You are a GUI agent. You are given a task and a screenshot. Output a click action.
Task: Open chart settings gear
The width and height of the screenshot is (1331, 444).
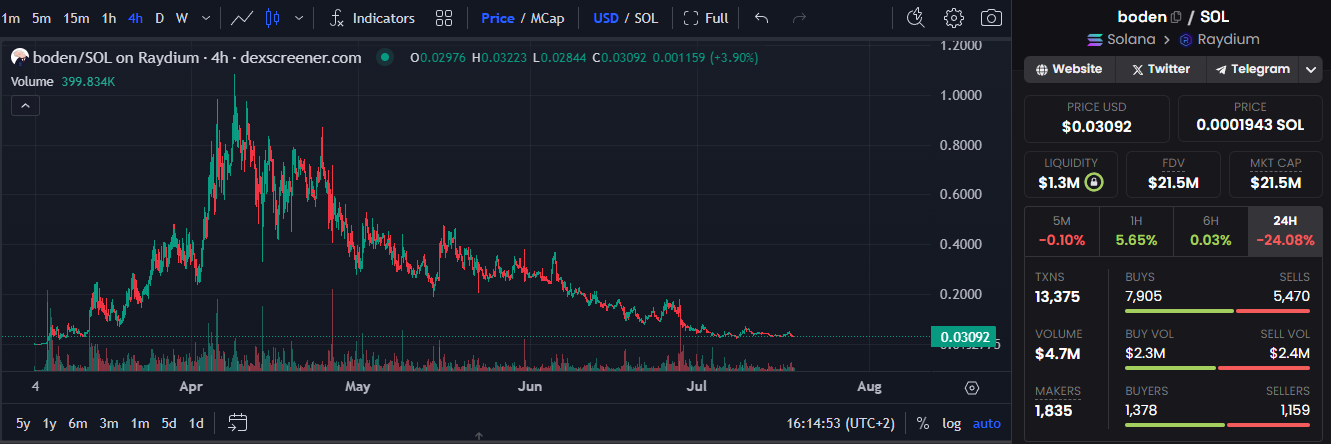pyautogui.click(x=954, y=18)
